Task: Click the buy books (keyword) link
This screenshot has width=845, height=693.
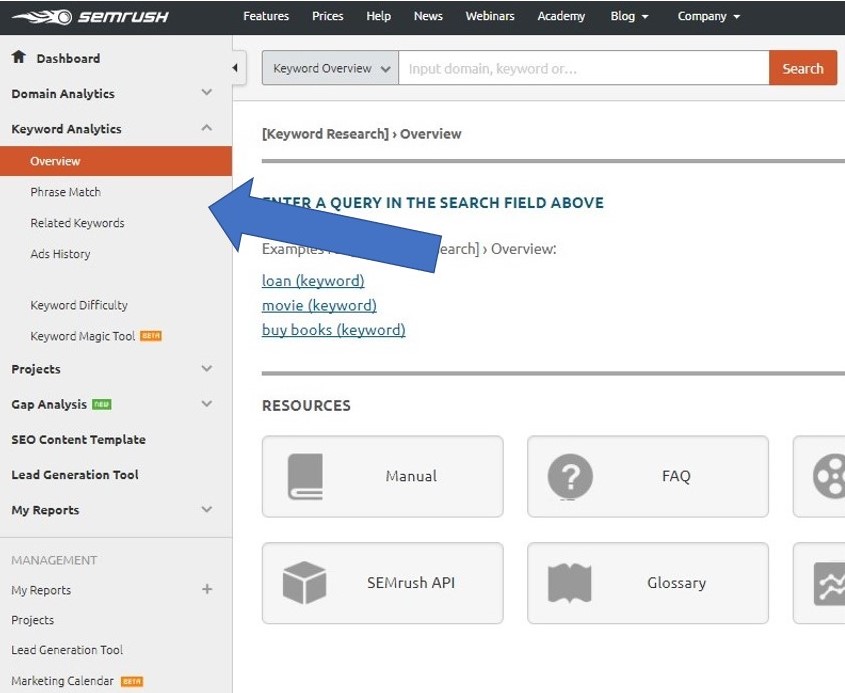Action: [x=334, y=330]
